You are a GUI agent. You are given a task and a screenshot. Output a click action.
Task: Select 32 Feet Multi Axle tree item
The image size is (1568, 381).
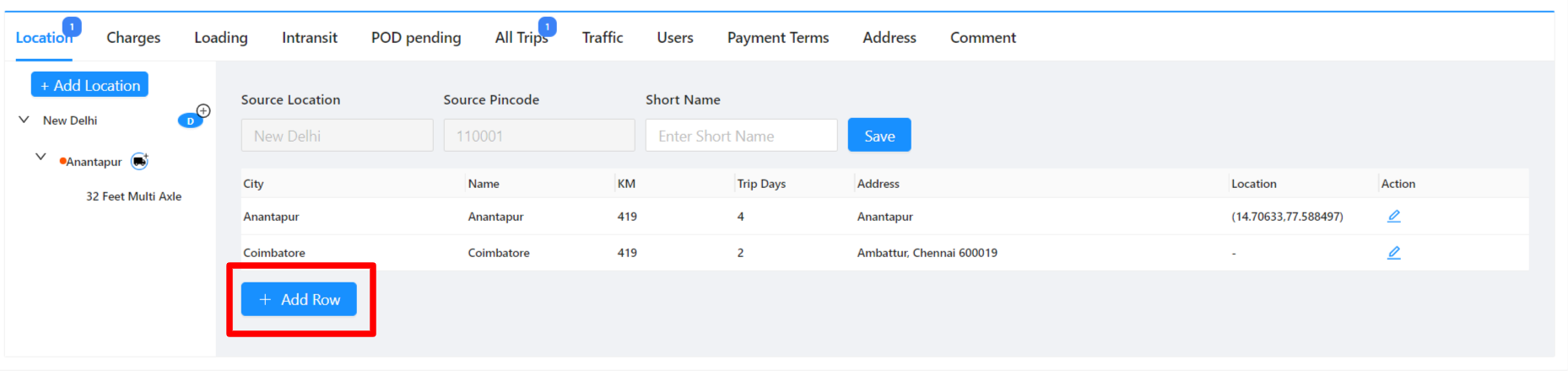pyautogui.click(x=133, y=196)
